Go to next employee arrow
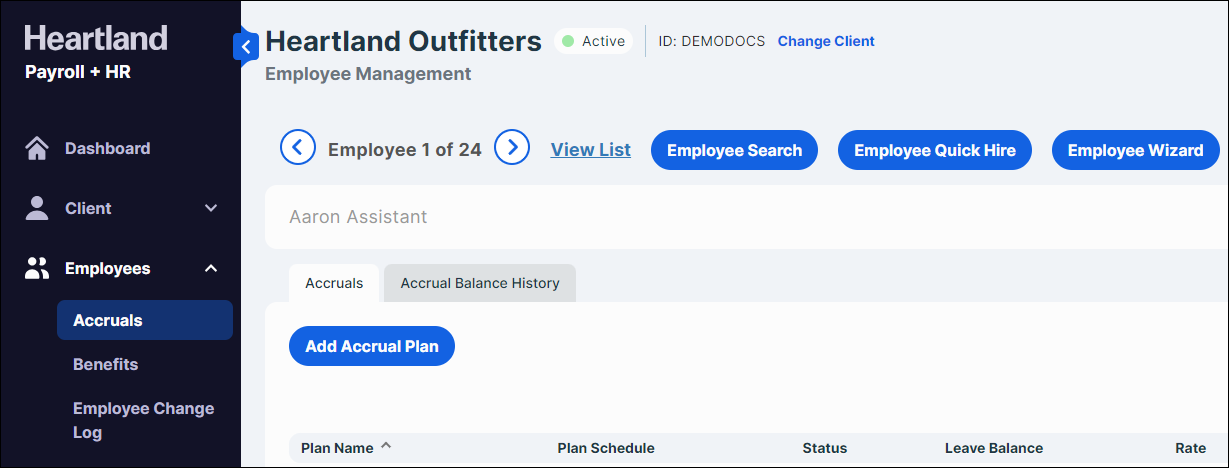This screenshot has height=468, width=1229. (512, 148)
